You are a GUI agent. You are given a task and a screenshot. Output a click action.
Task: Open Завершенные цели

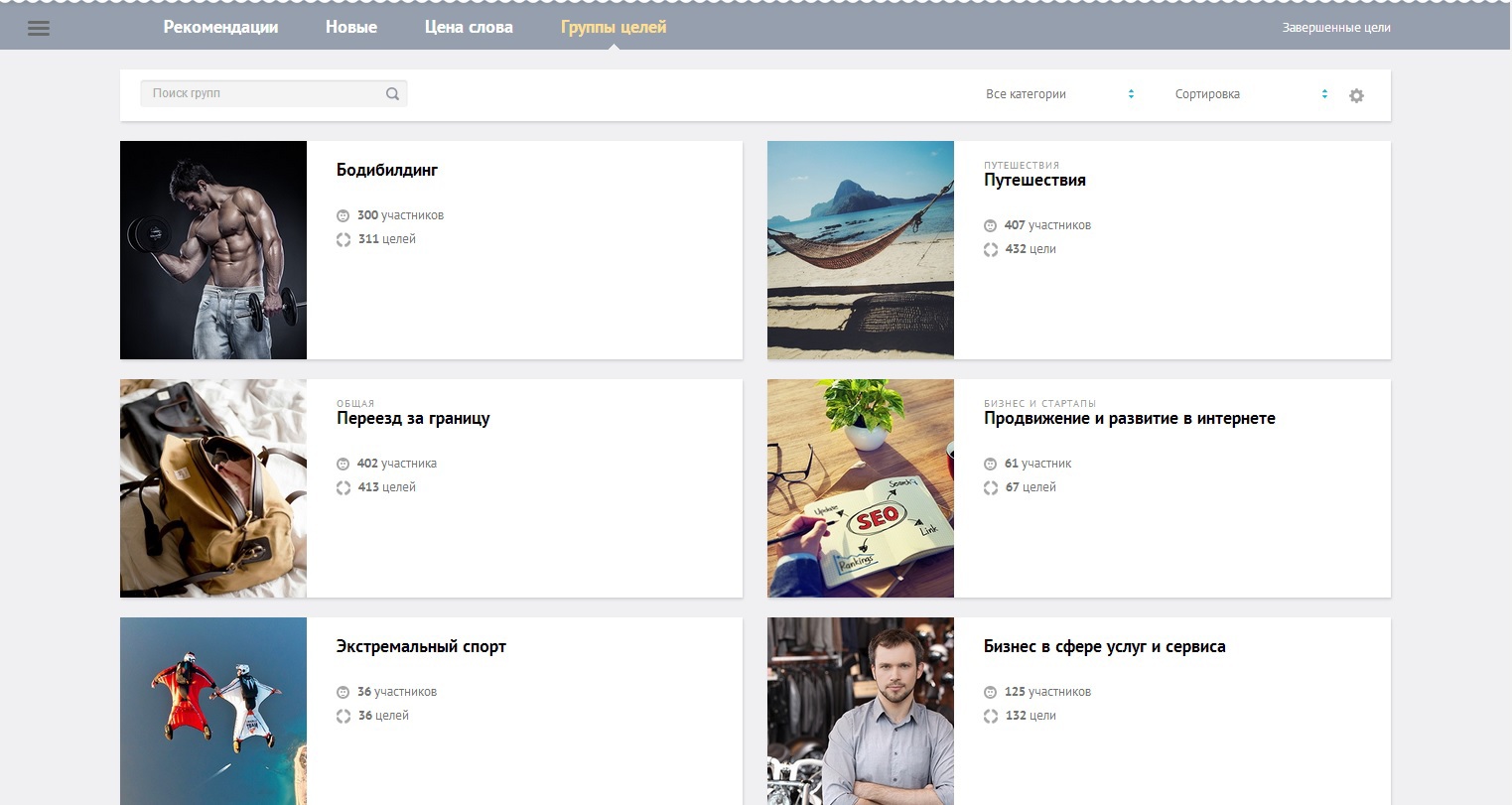tap(1334, 28)
